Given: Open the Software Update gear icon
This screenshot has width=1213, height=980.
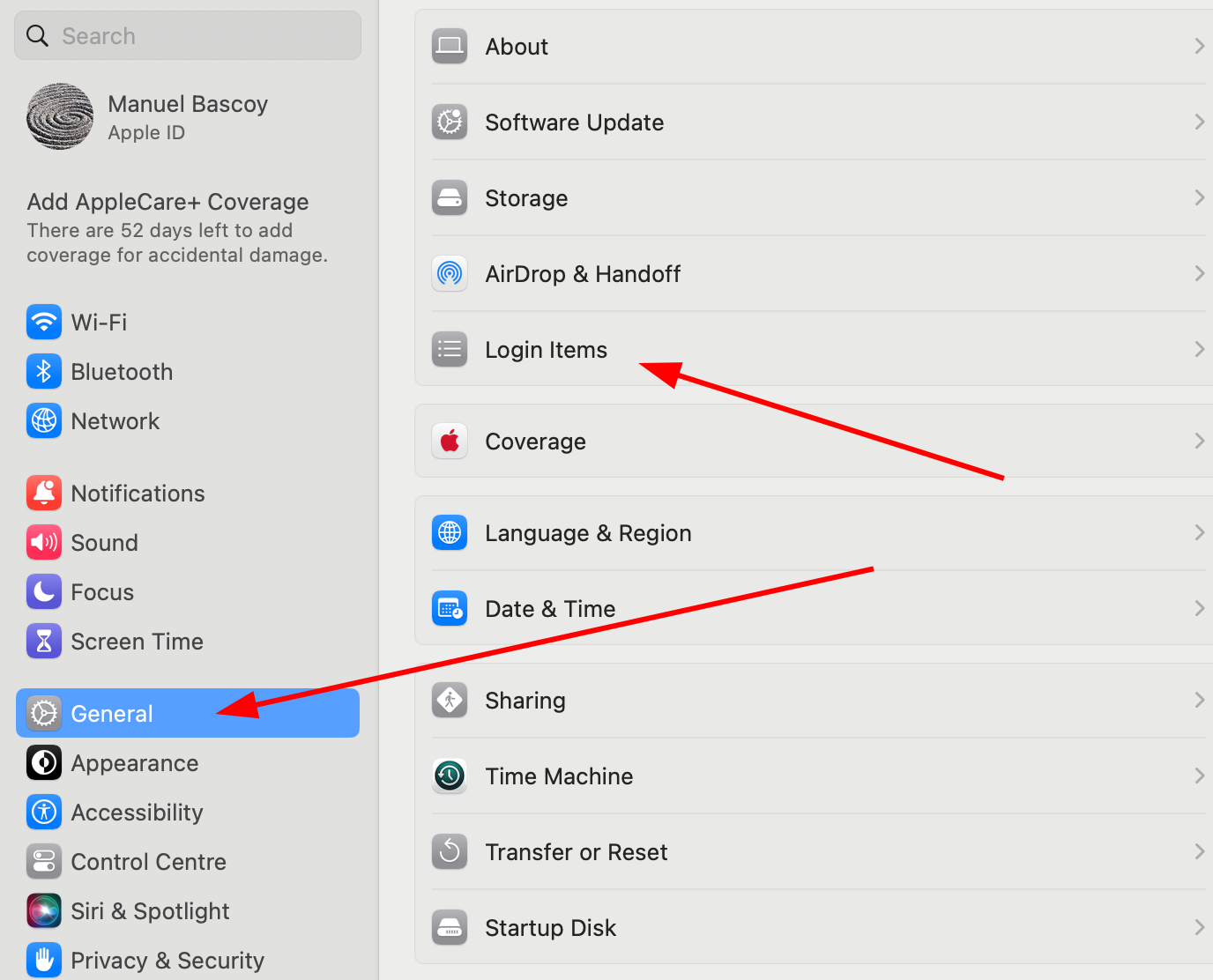Looking at the screenshot, I should (450, 122).
